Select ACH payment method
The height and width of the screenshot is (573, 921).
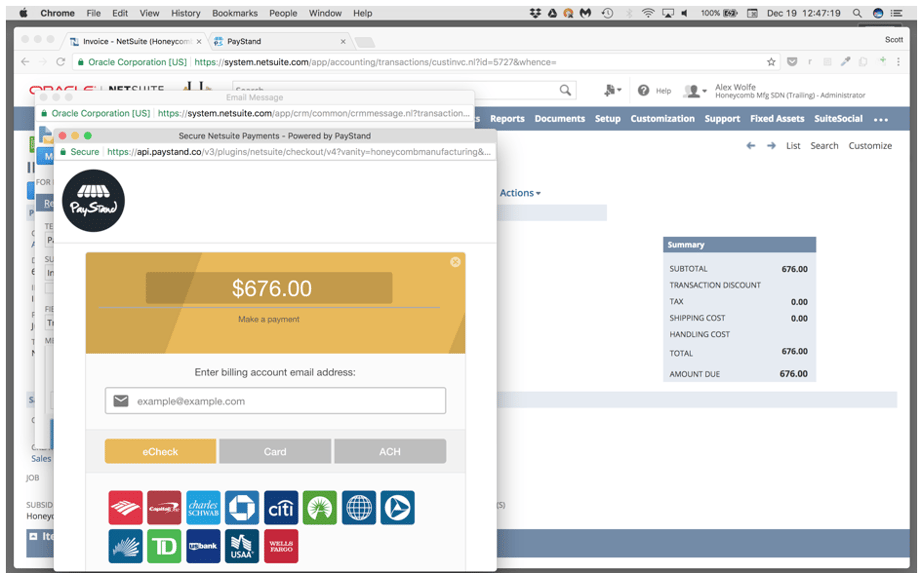(x=390, y=451)
